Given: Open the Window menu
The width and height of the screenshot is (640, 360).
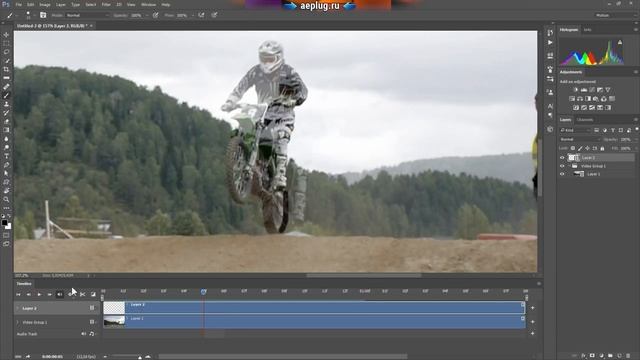Looking at the screenshot, I should coord(148,4).
